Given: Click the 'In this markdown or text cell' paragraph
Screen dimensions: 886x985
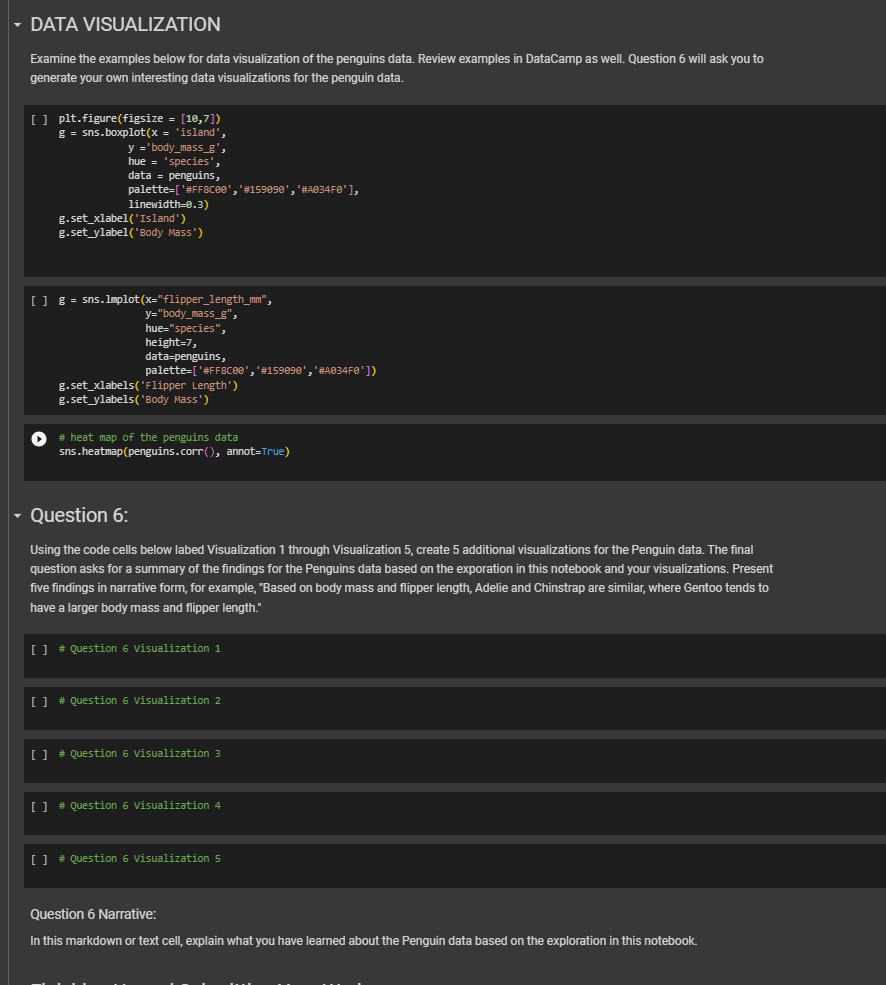Looking at the screenshot, I should 363,941.
